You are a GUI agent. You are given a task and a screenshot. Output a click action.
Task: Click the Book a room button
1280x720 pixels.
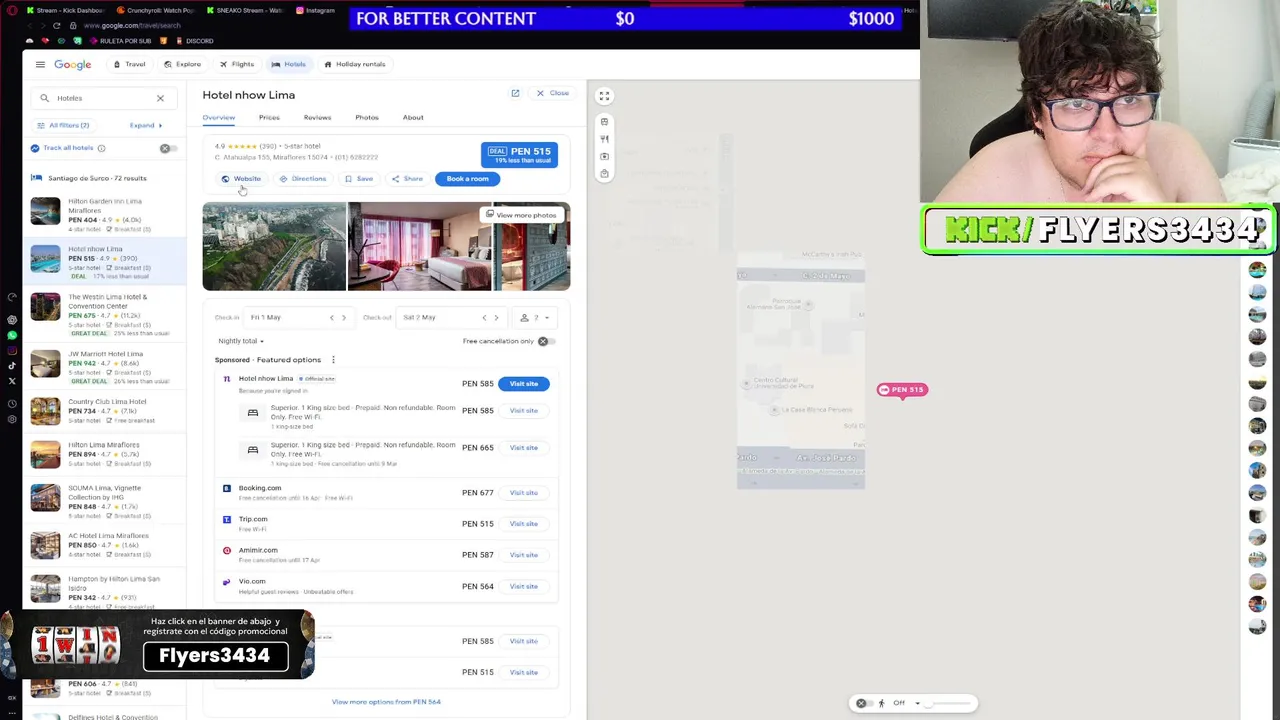pyautogui.click(x=467, y=179)
